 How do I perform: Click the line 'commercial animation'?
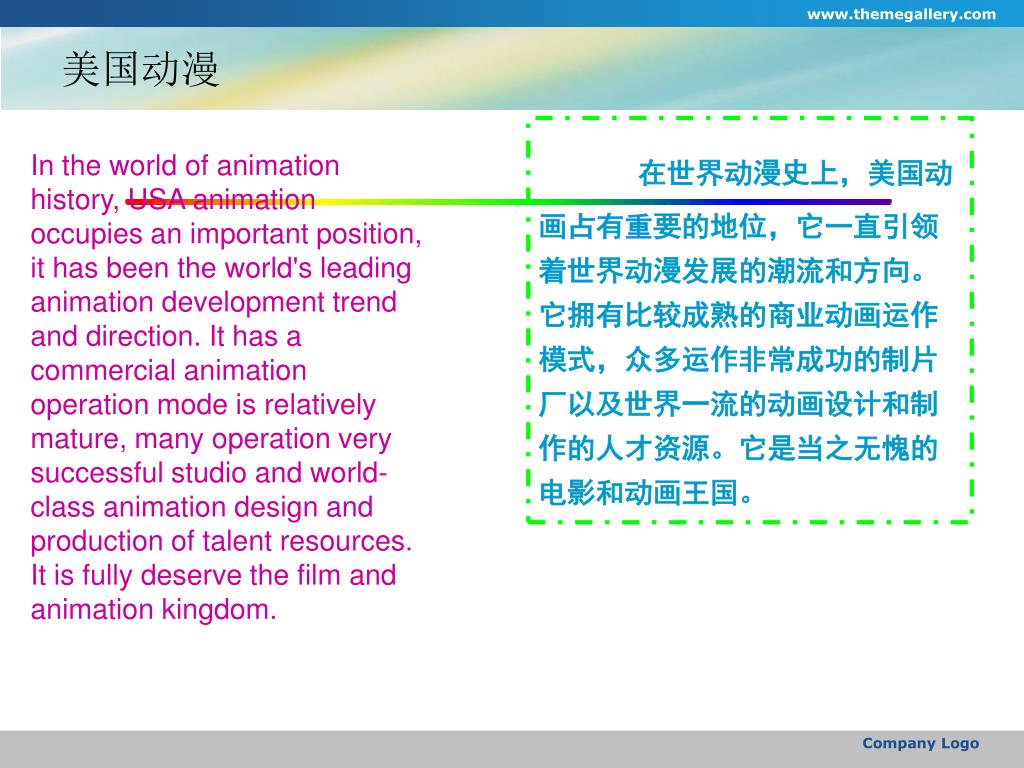[x=168, y=370]
